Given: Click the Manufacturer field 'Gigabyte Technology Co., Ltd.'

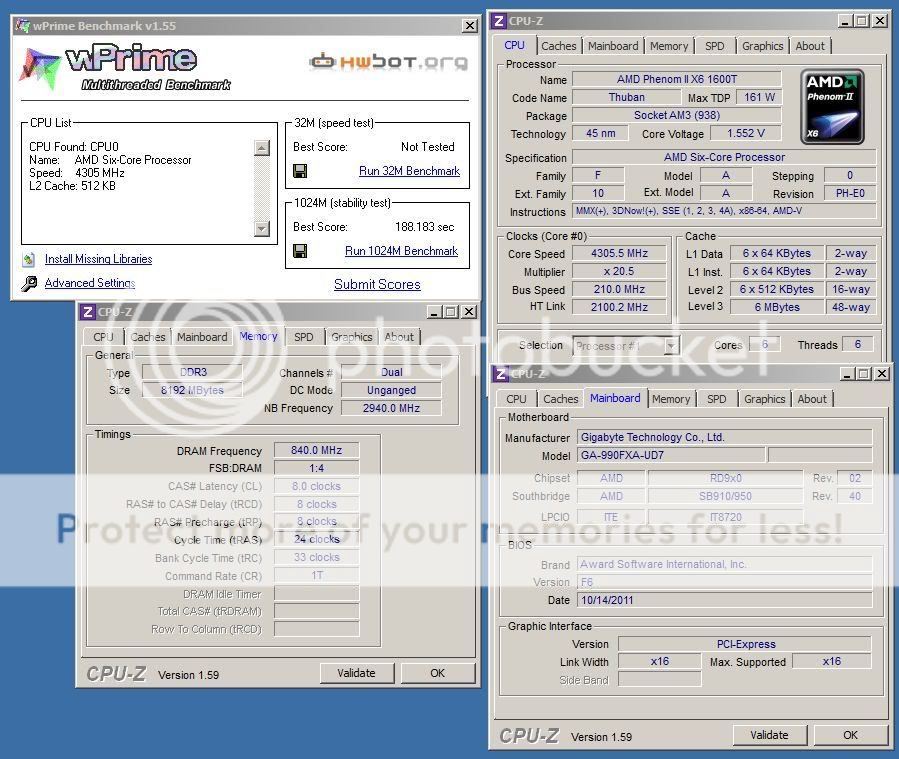Looking at the screenshot, I should coord(725,437).
